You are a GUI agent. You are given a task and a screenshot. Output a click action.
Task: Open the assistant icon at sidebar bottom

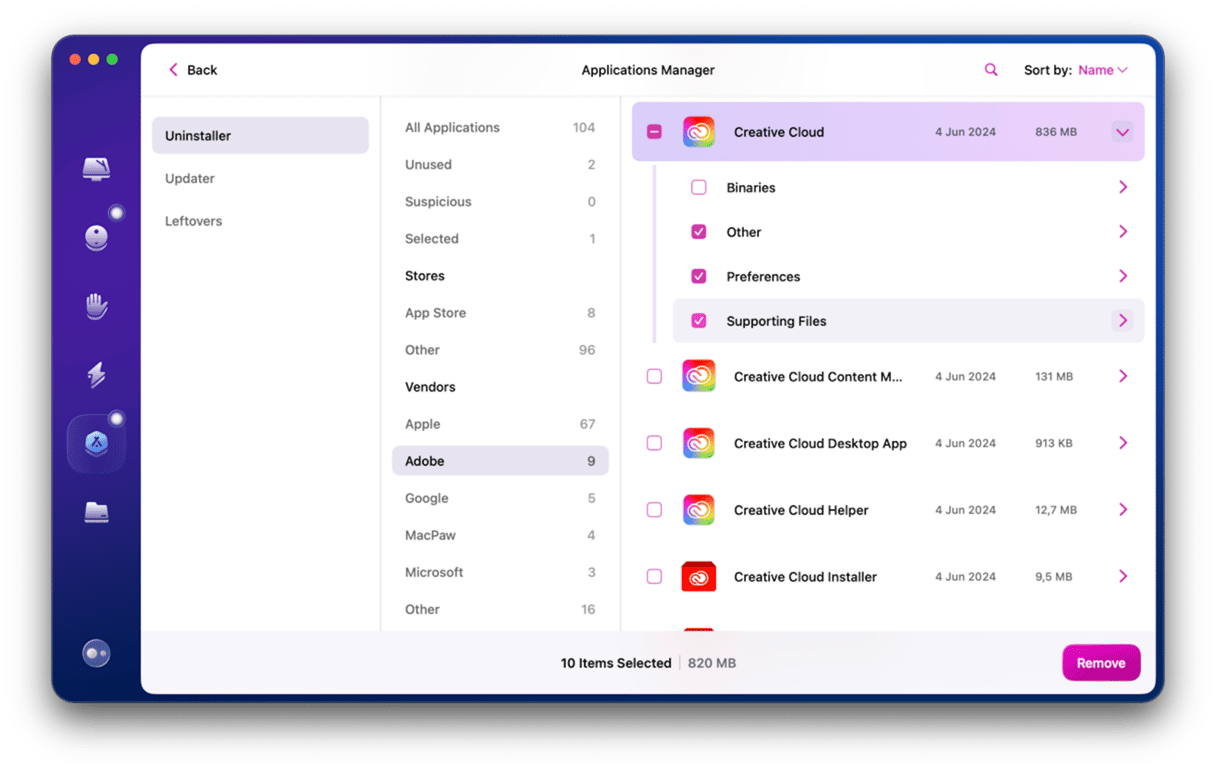96,653
